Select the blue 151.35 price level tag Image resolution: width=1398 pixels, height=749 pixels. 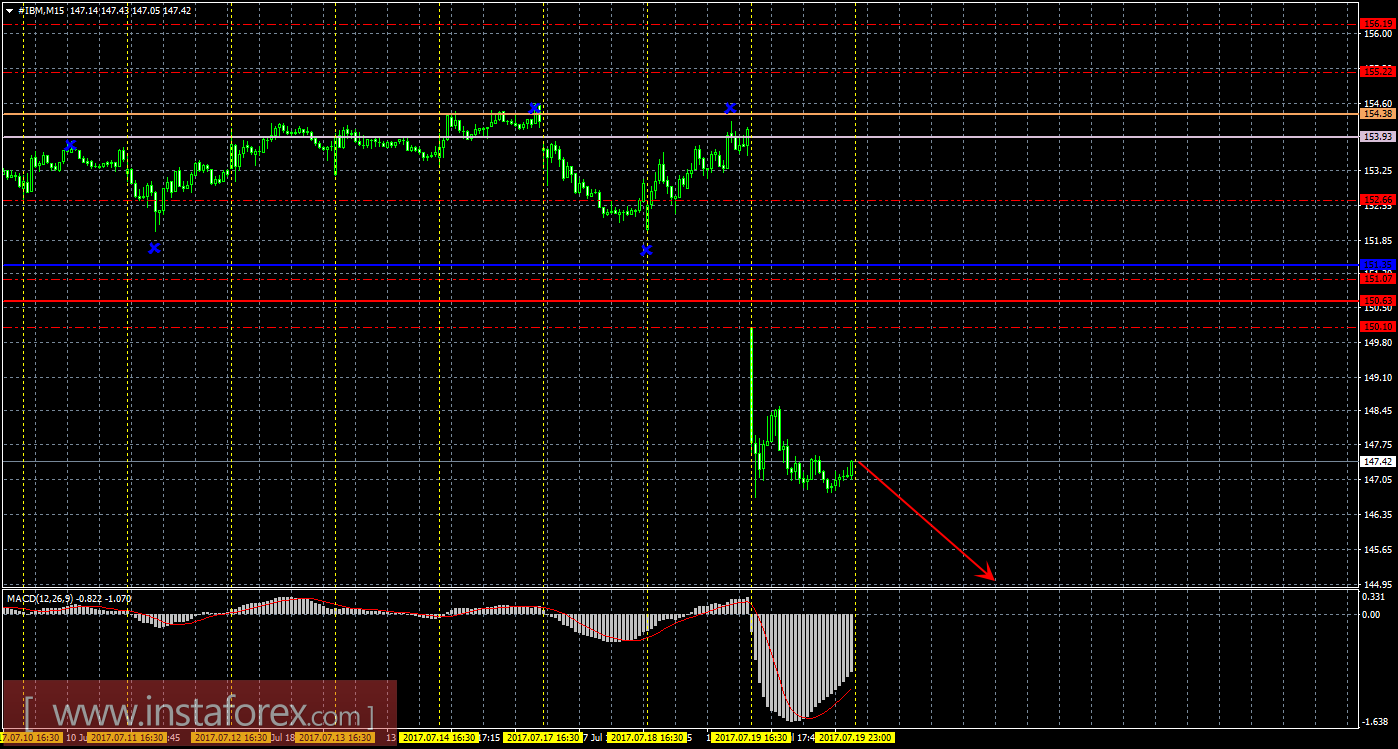[1379, 265]
